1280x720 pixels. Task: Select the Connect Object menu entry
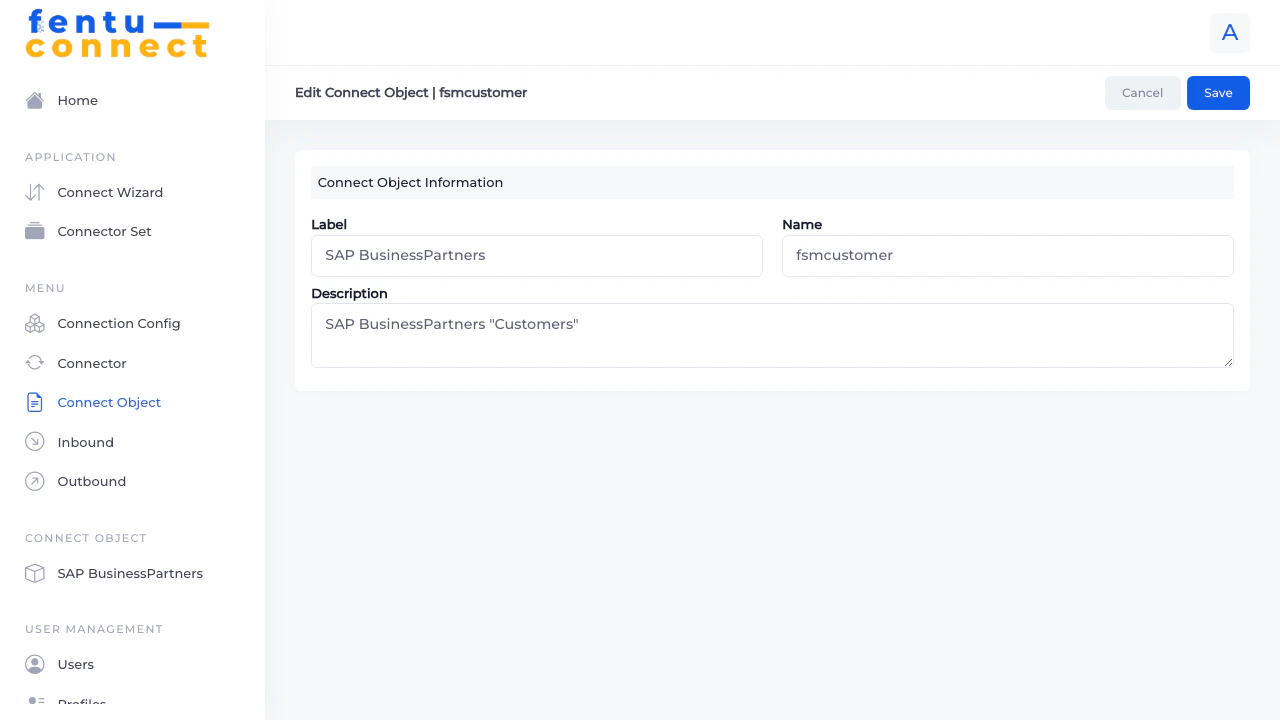[x=109, y=402]
